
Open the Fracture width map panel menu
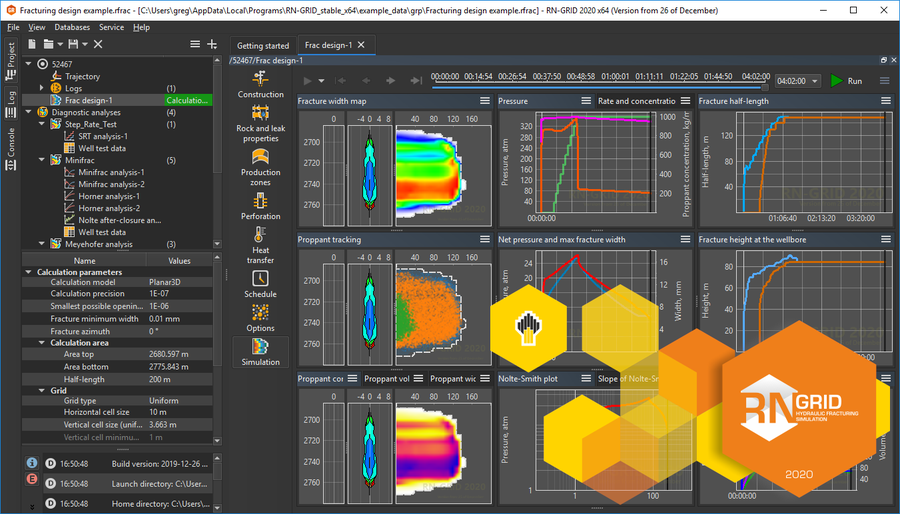(485, 101)
